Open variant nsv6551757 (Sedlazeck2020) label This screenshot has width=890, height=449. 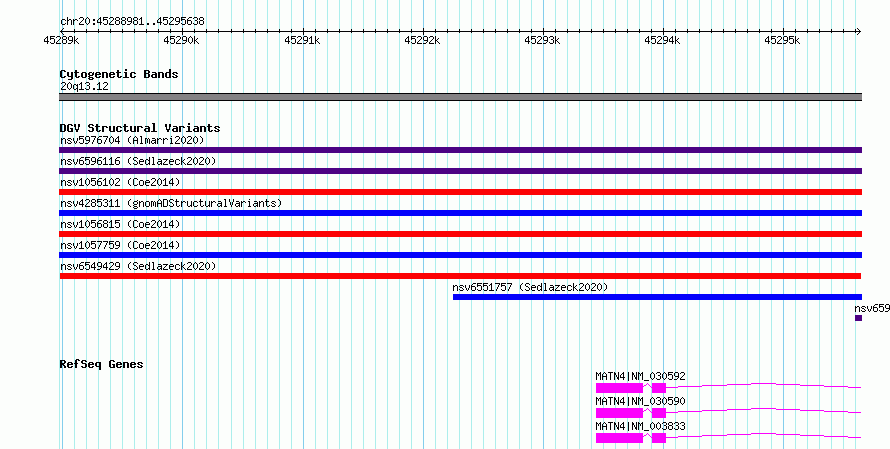tap(530, 287)
